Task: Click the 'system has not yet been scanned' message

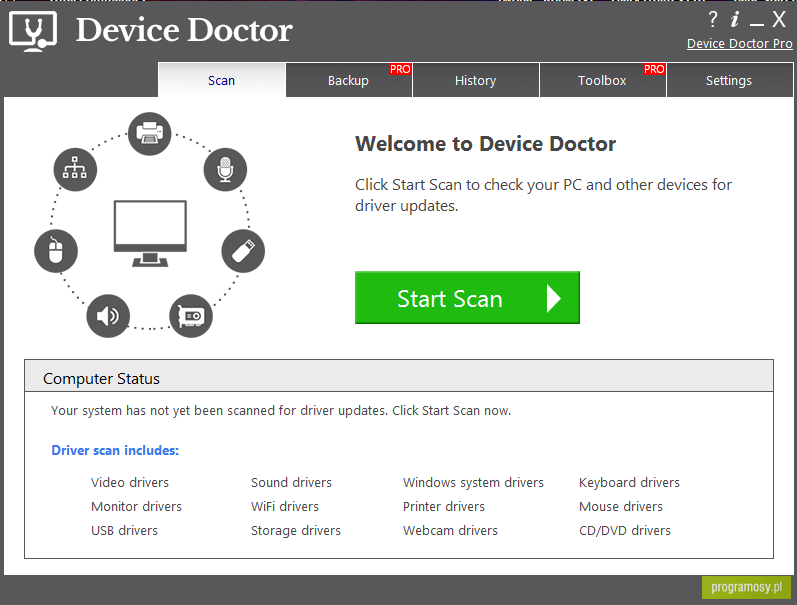Action: [x=281, y=410]
